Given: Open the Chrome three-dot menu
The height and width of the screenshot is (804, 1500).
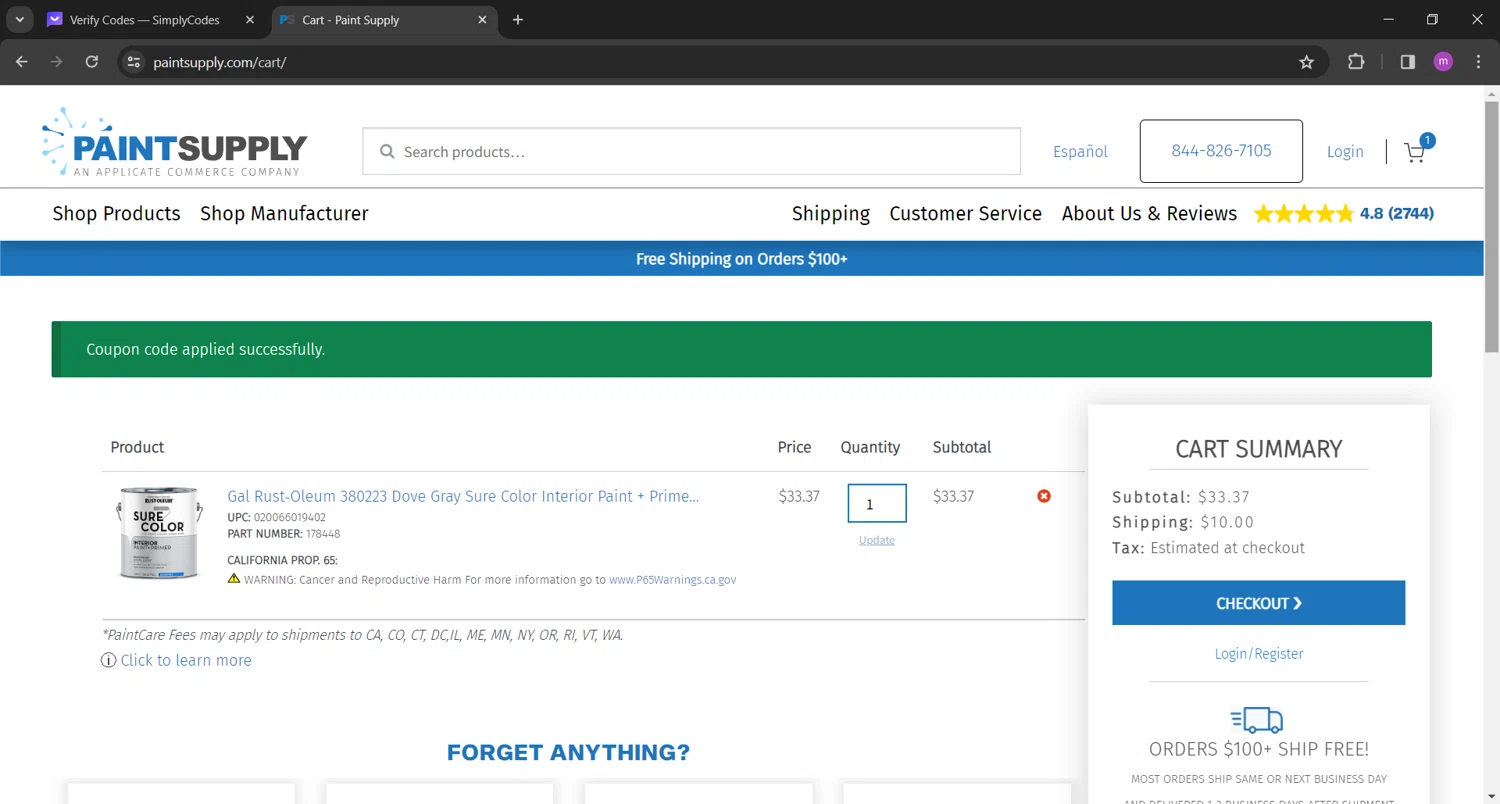Looking at the screenshot, I should [1479, 62].
